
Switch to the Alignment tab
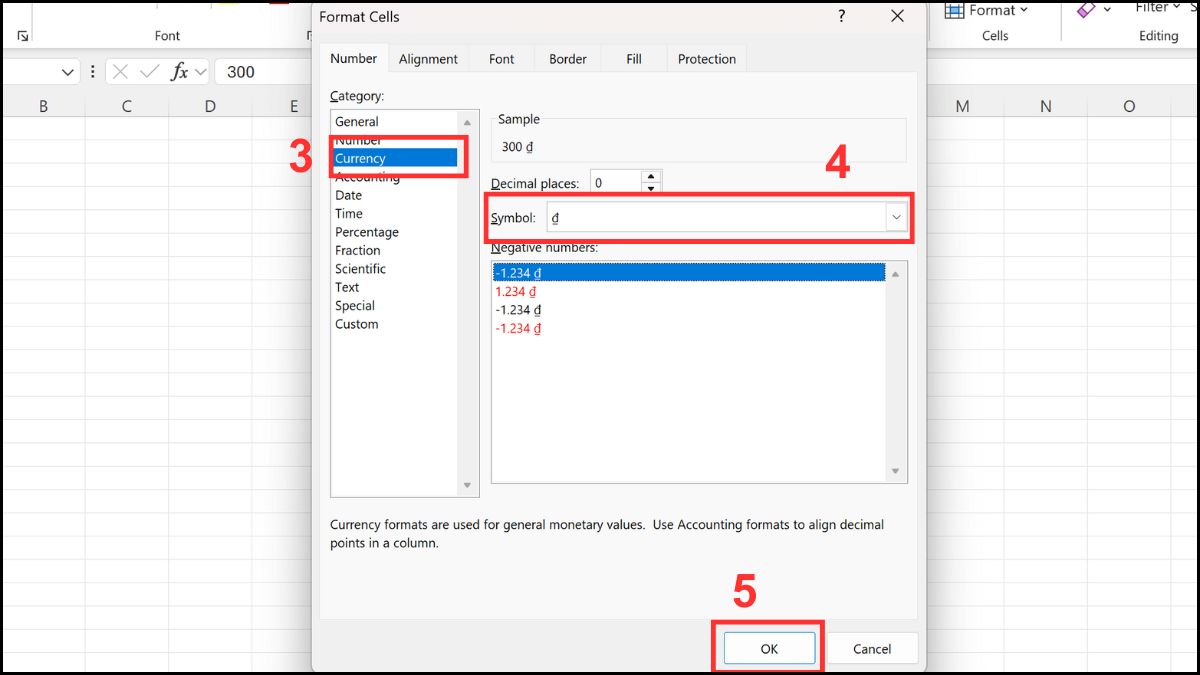point(428,58)
